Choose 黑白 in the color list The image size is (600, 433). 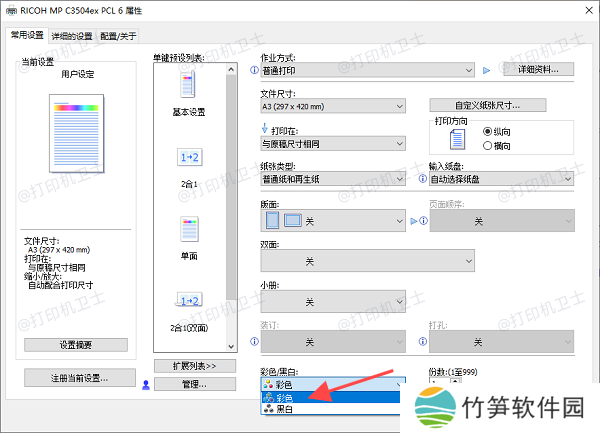[x=285, y=410]
